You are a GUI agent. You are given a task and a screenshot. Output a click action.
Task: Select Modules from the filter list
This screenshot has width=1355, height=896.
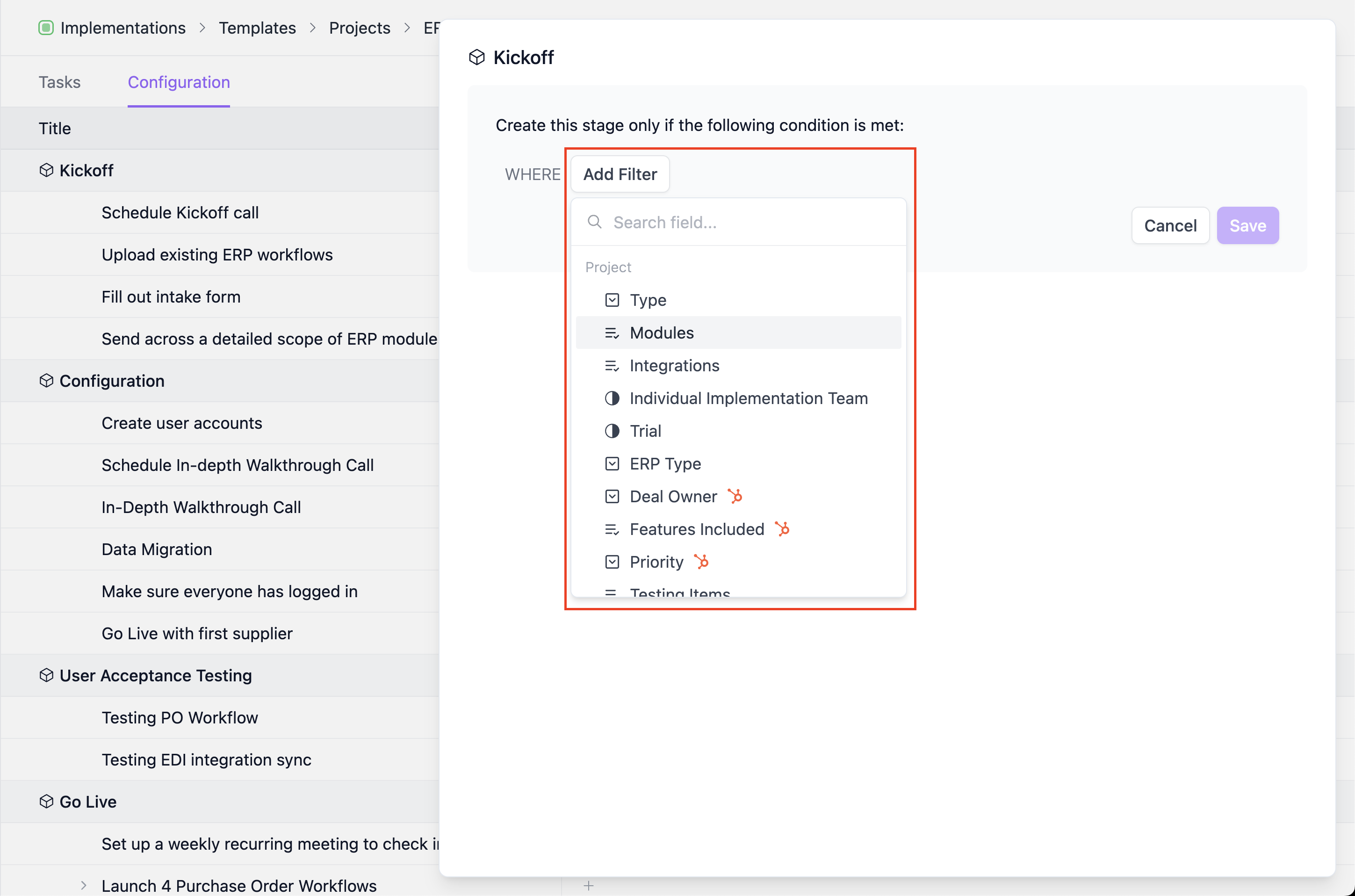pos(662,332)
